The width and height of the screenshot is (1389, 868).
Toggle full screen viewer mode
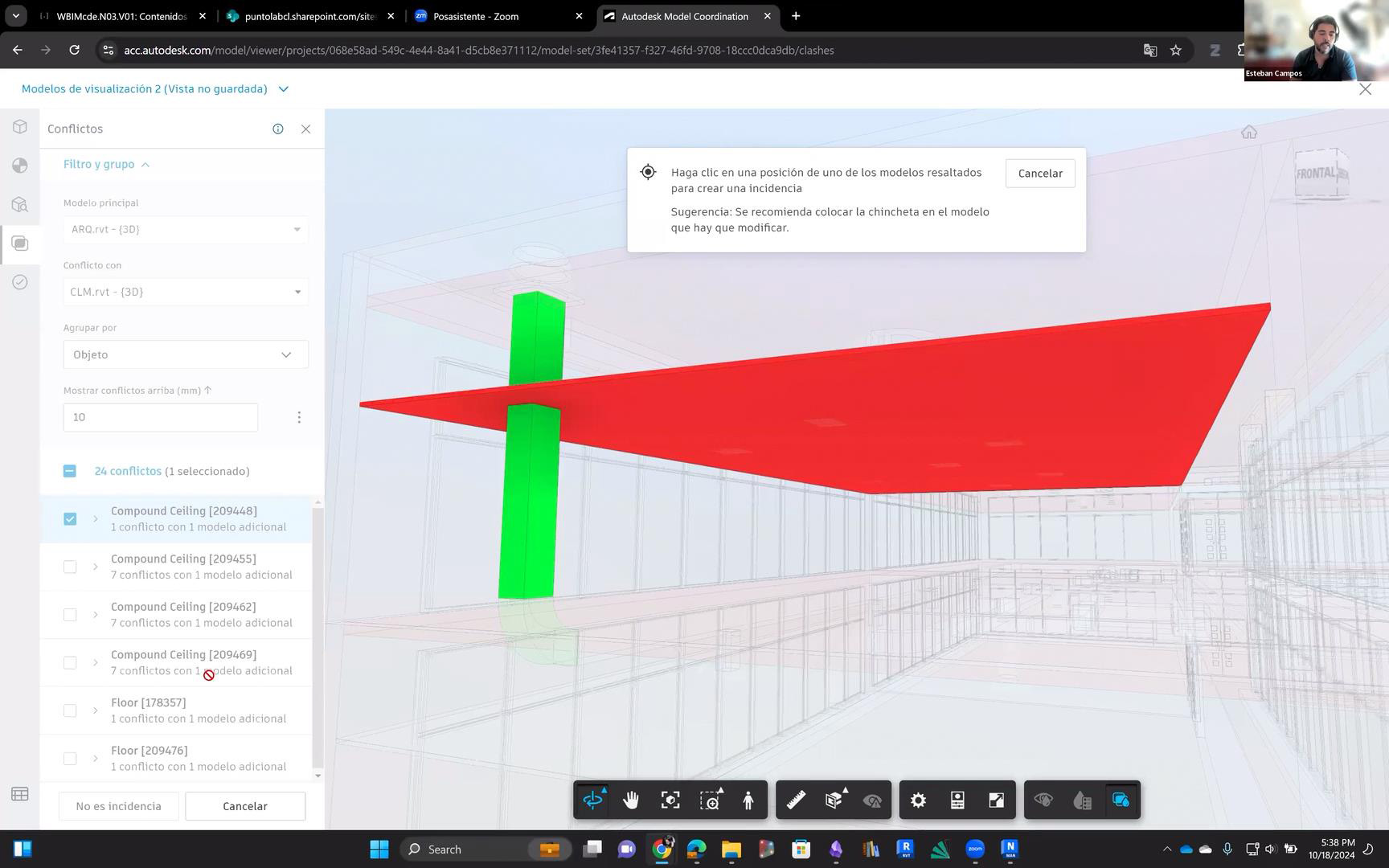[x=996, y=800]
